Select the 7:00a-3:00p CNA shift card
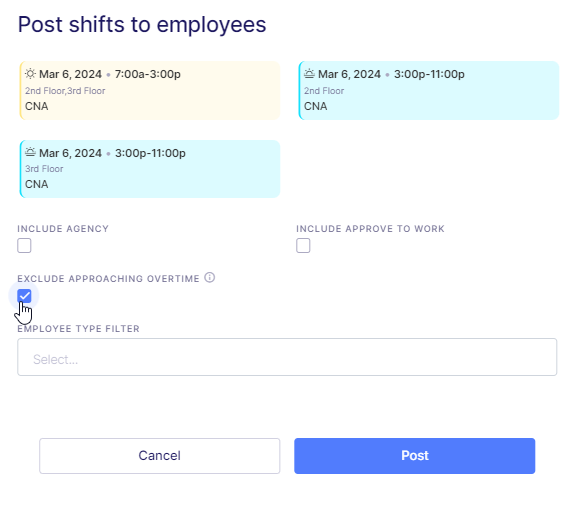 coord(150,91)
